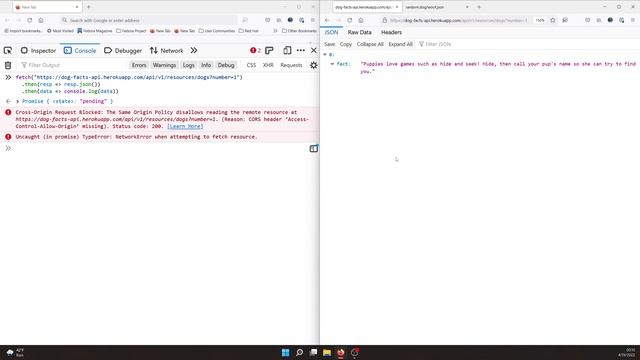Click Firefox icon in taskbar
The image size is (640, 360).
(x=341, y=352)
